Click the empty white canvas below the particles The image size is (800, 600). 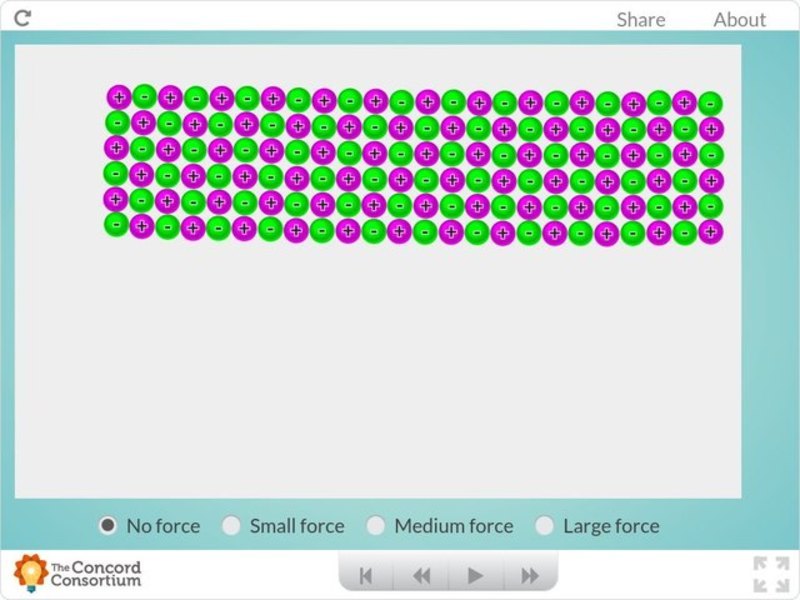400,380
